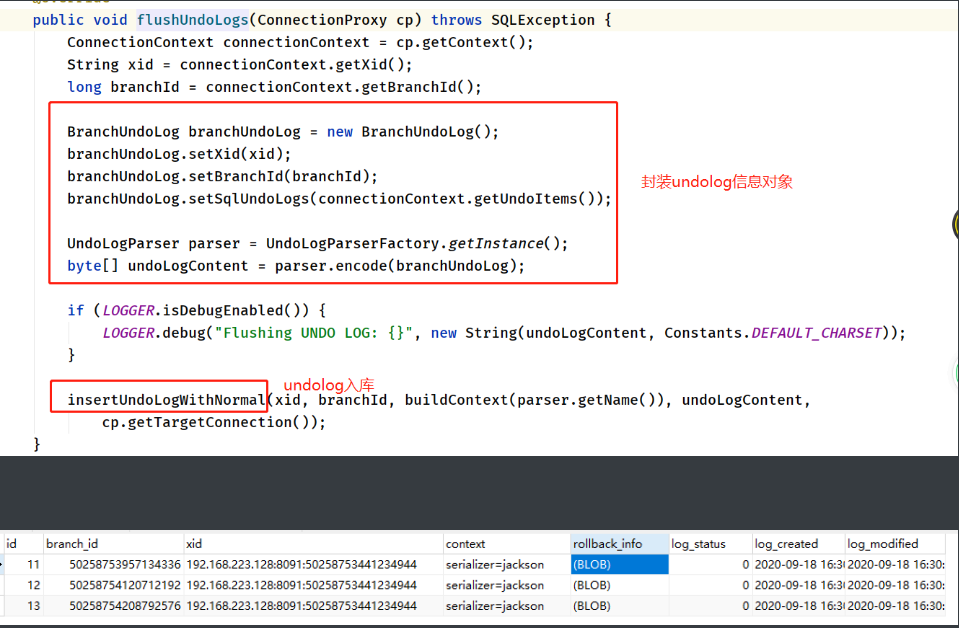959x628 pixels.
Task: Select log_status value 0 in row 11
Action: pyautogui.click(x=710, y=564)
